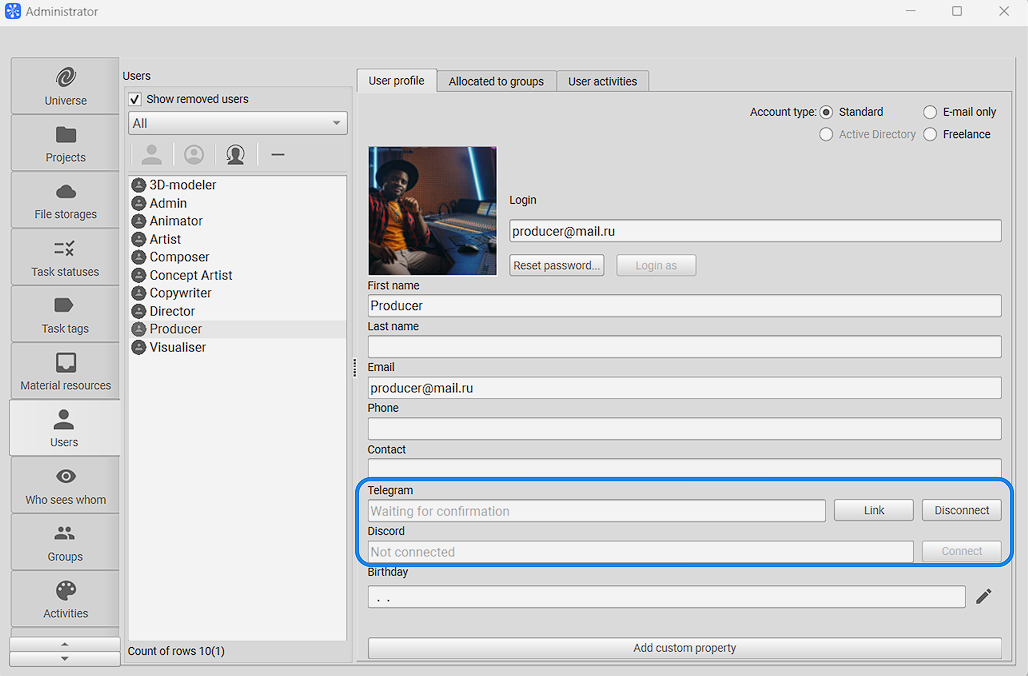The height and width of the screenshot is (676, 1028).
Task: Click the Telegram Link button
Action: (874, 510)
